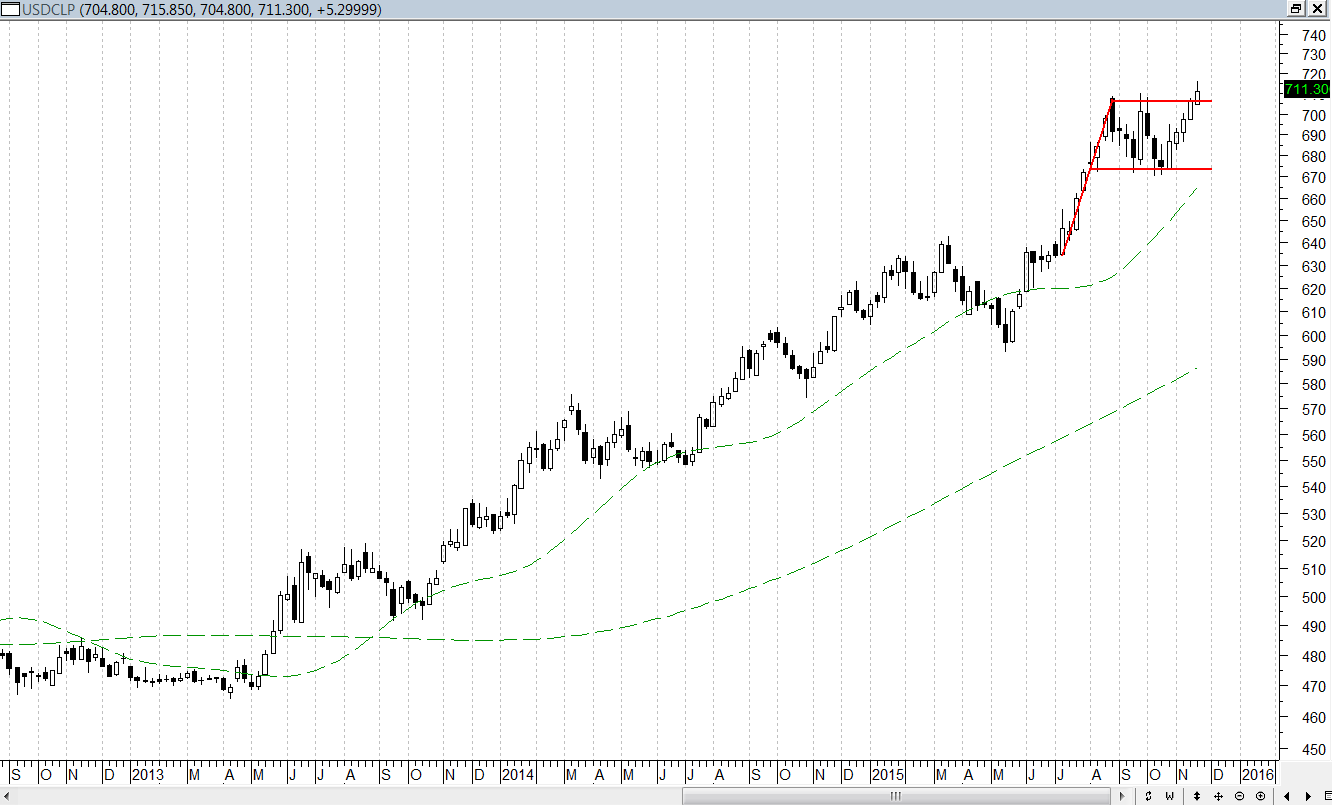
Task: Click the 2015 year label on time axis
Action: 888,774
